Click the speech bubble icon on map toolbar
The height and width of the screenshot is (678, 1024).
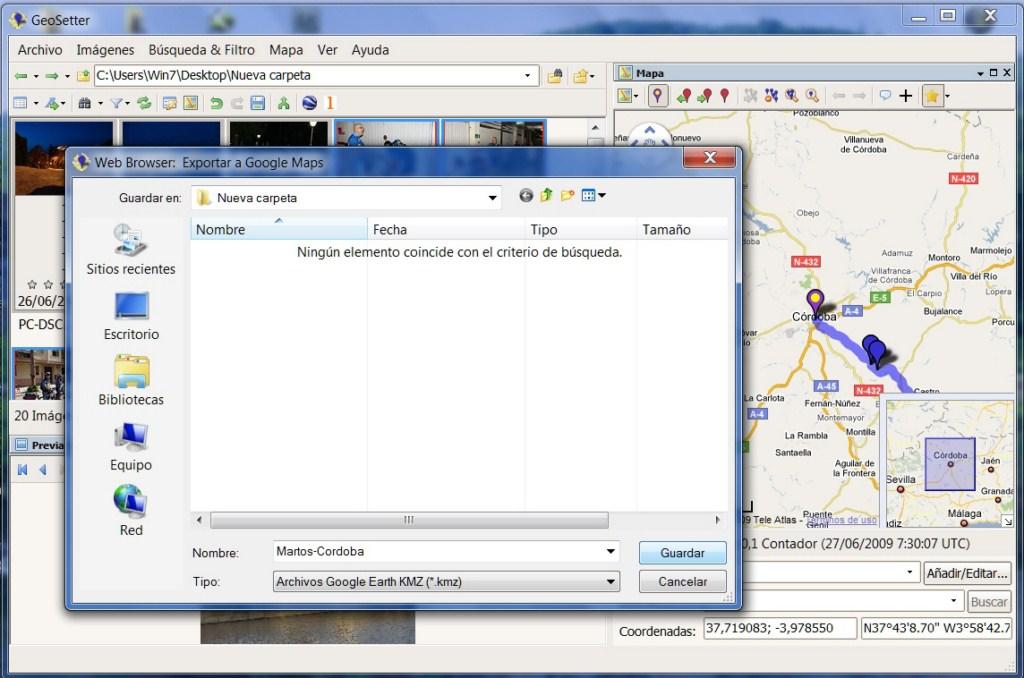point(885,95)
